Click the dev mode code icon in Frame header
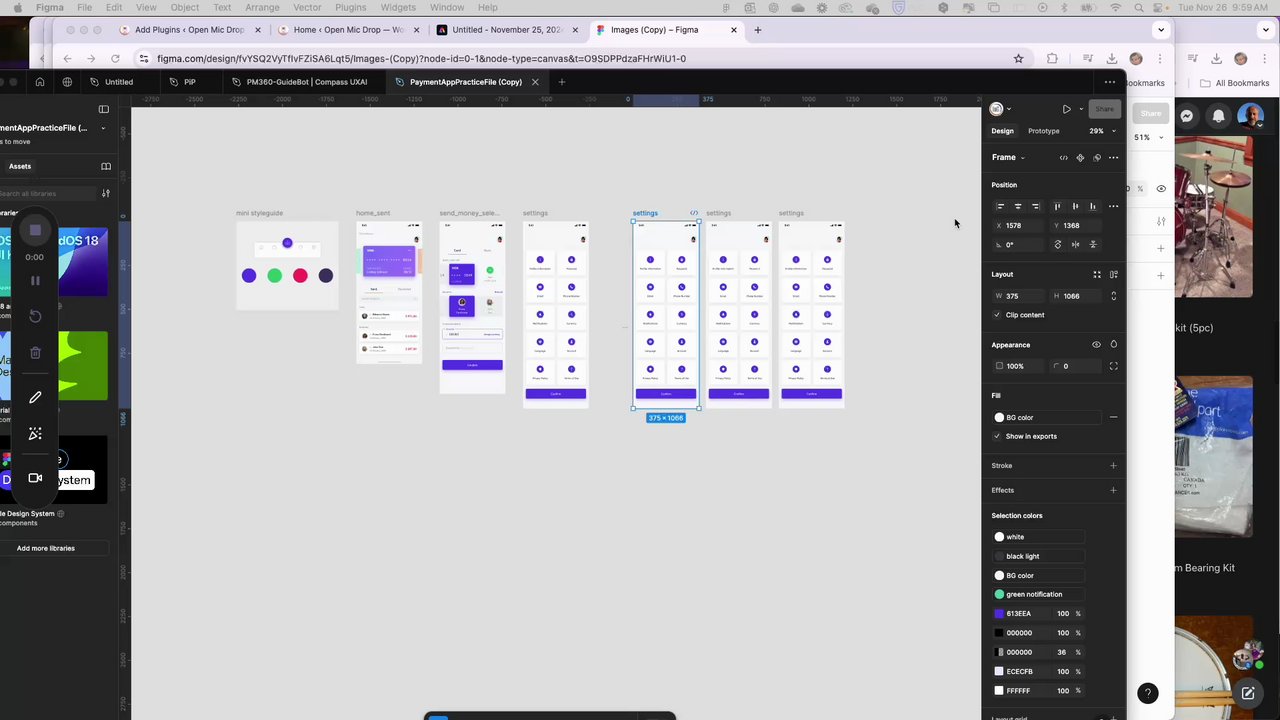Viewport: 1280px width, 720px height. pyautogui.click(x=1063, y=158)
